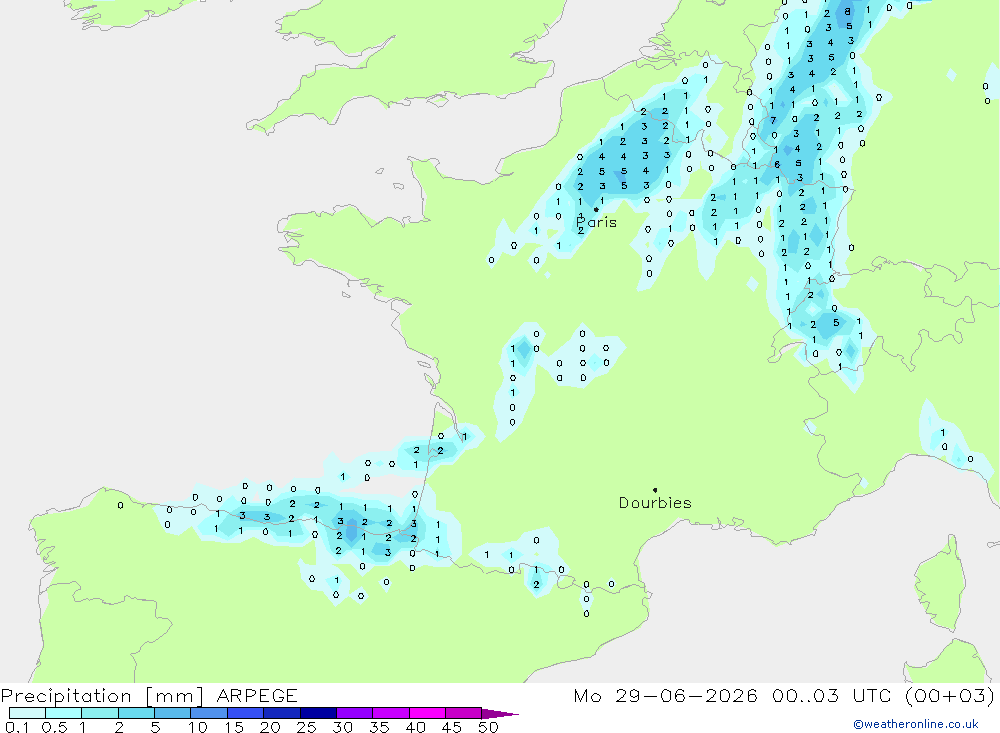The height and width of the screenshot is (733, 1000).
Task: Select the 35–40 mm legend swatch
Action: [390, 713]
